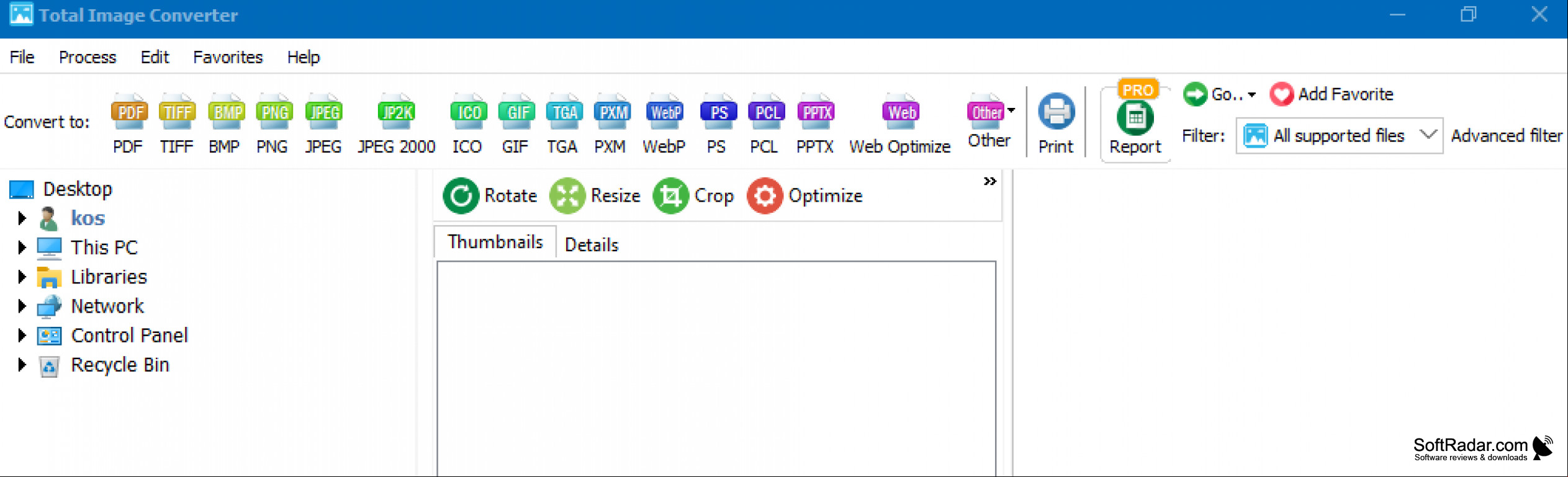This screenshot has height=477, width=1568.
Task: Open the Favorites menu
Action: (x=228, y=57)
